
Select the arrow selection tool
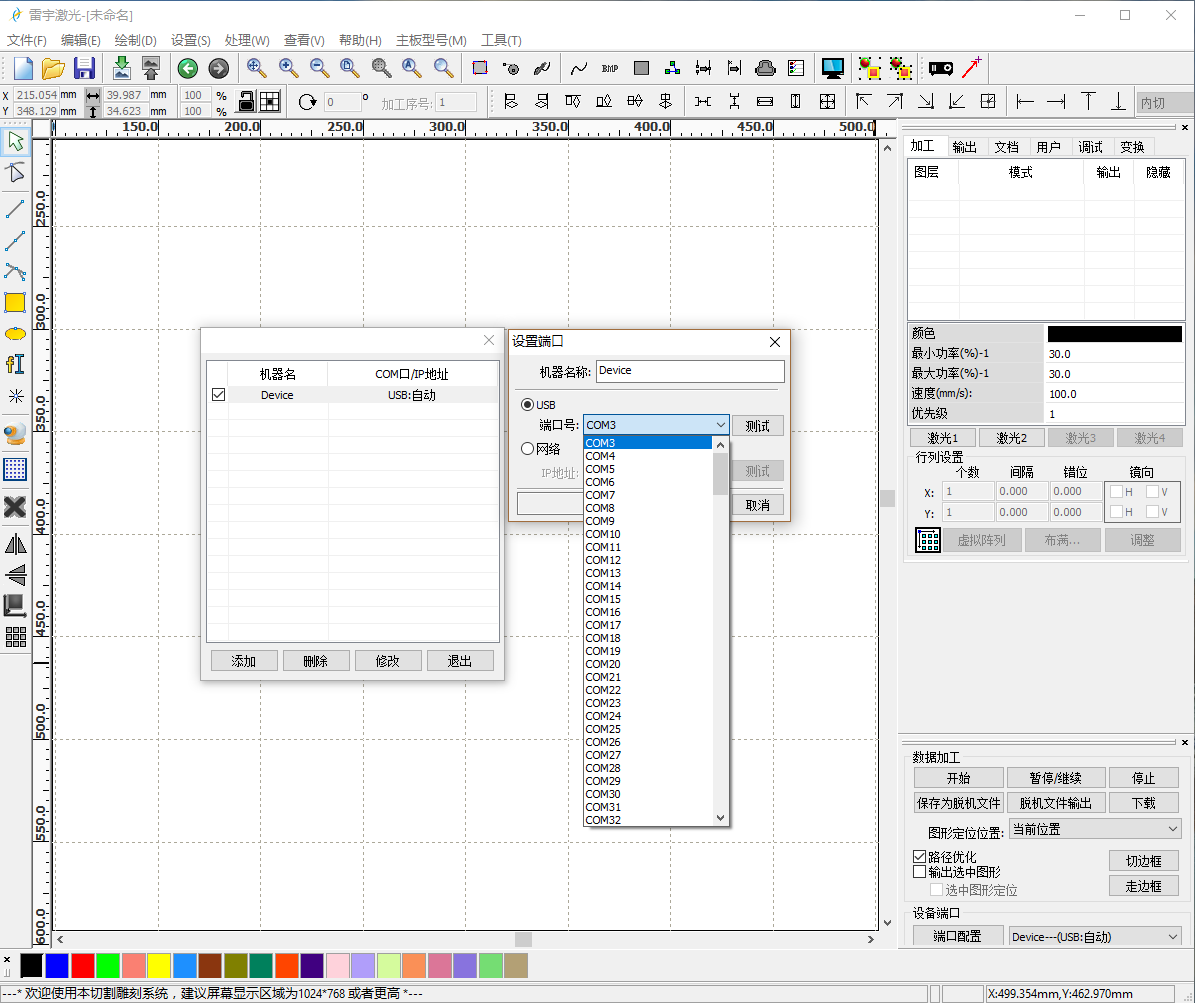pyautogui.click(x=15, y=141)
